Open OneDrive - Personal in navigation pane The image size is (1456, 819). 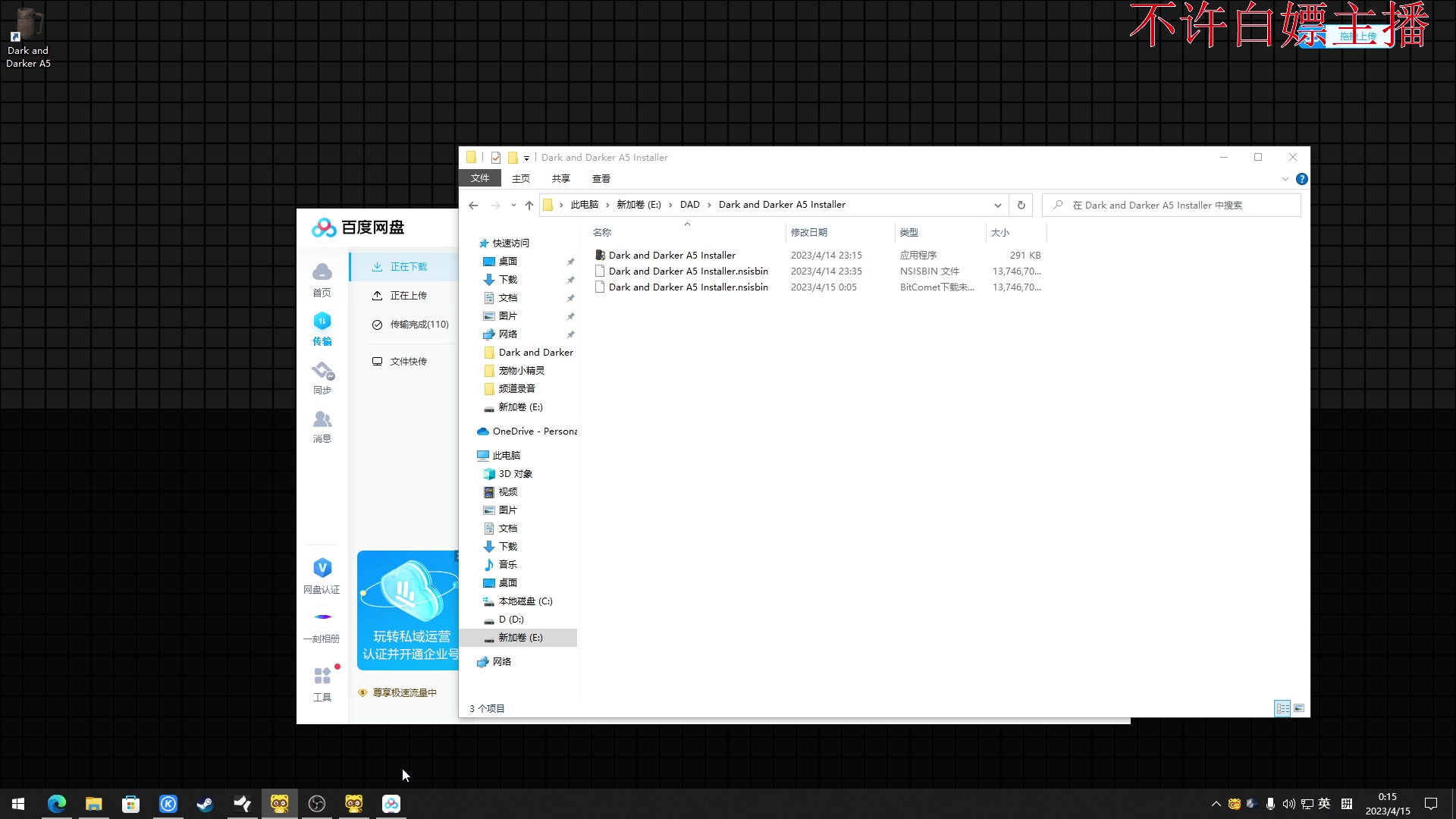pos(527,431)
